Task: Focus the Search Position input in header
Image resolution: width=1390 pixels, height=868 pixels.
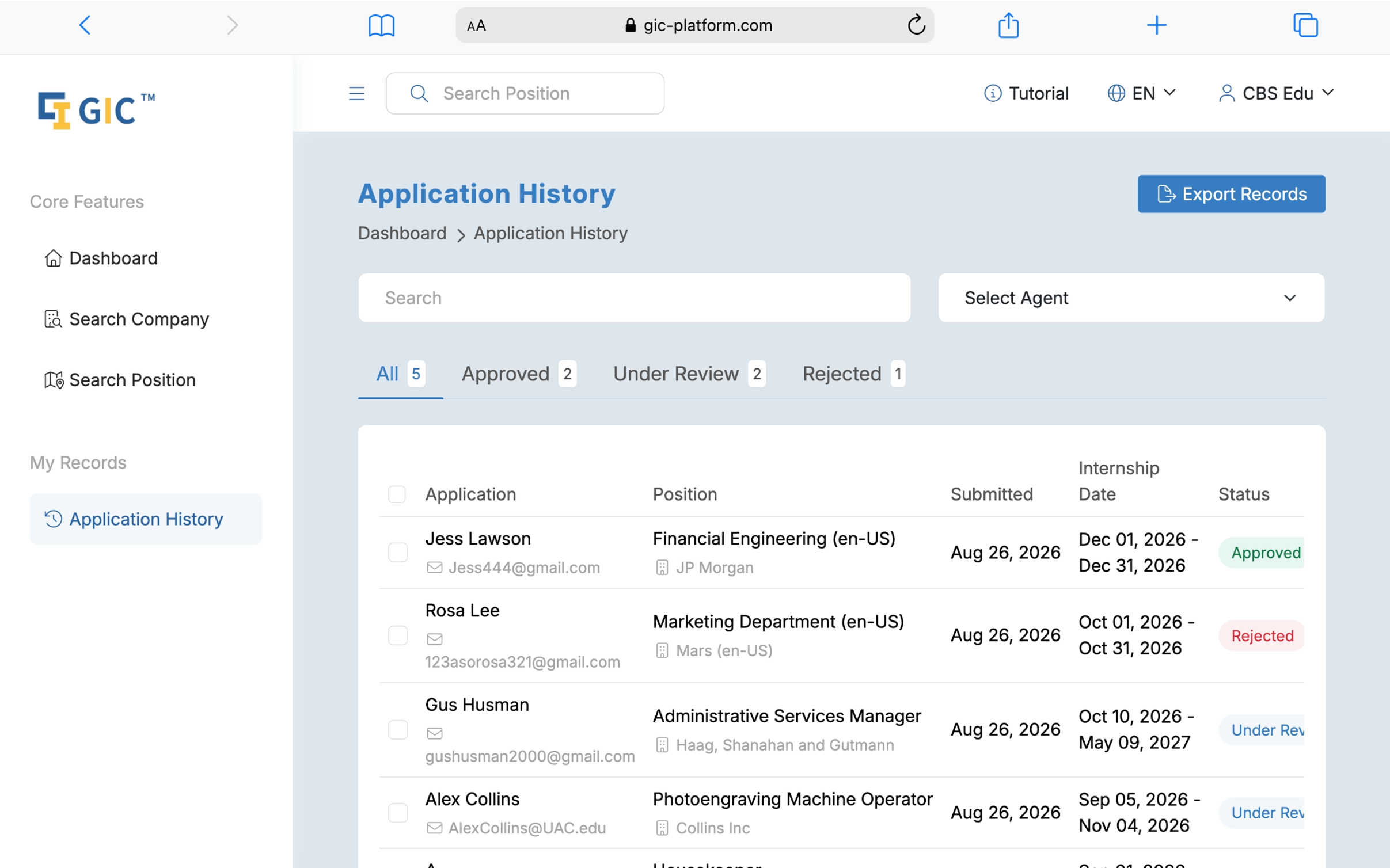Action: (x=525, y=93)
